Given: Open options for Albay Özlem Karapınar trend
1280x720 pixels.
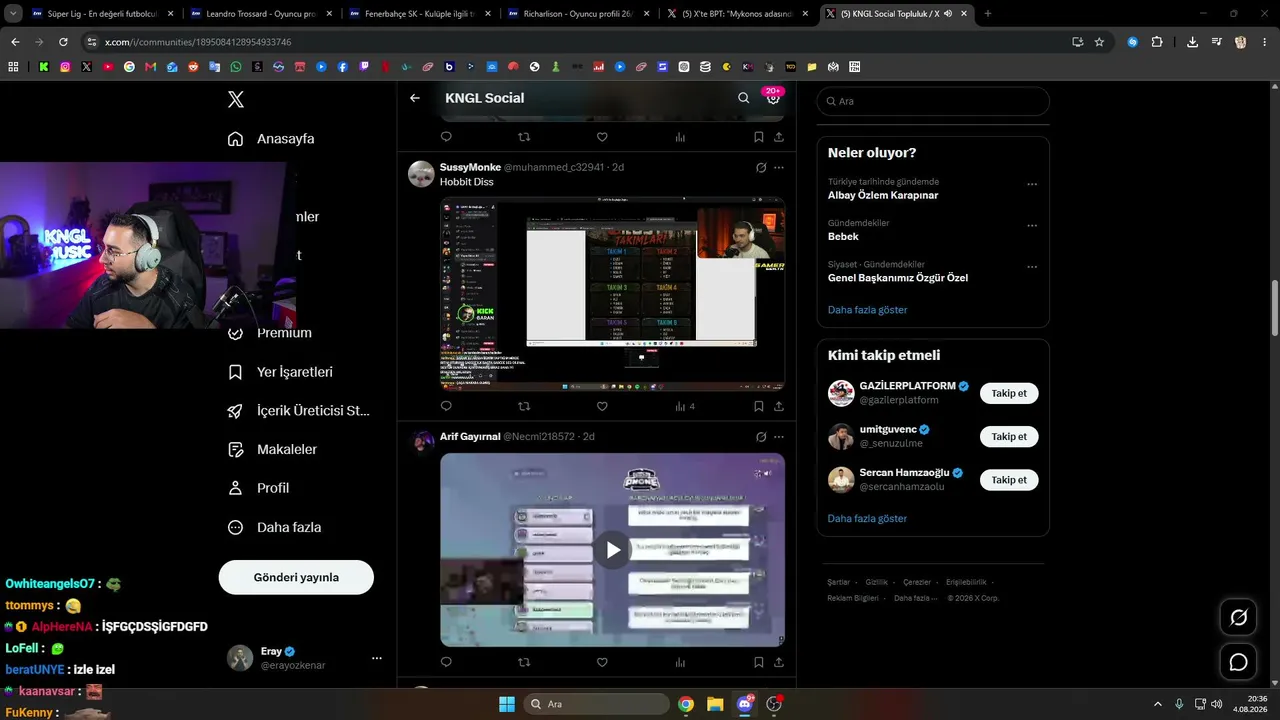Looking at the screenshot, I should click(1032, 184).
